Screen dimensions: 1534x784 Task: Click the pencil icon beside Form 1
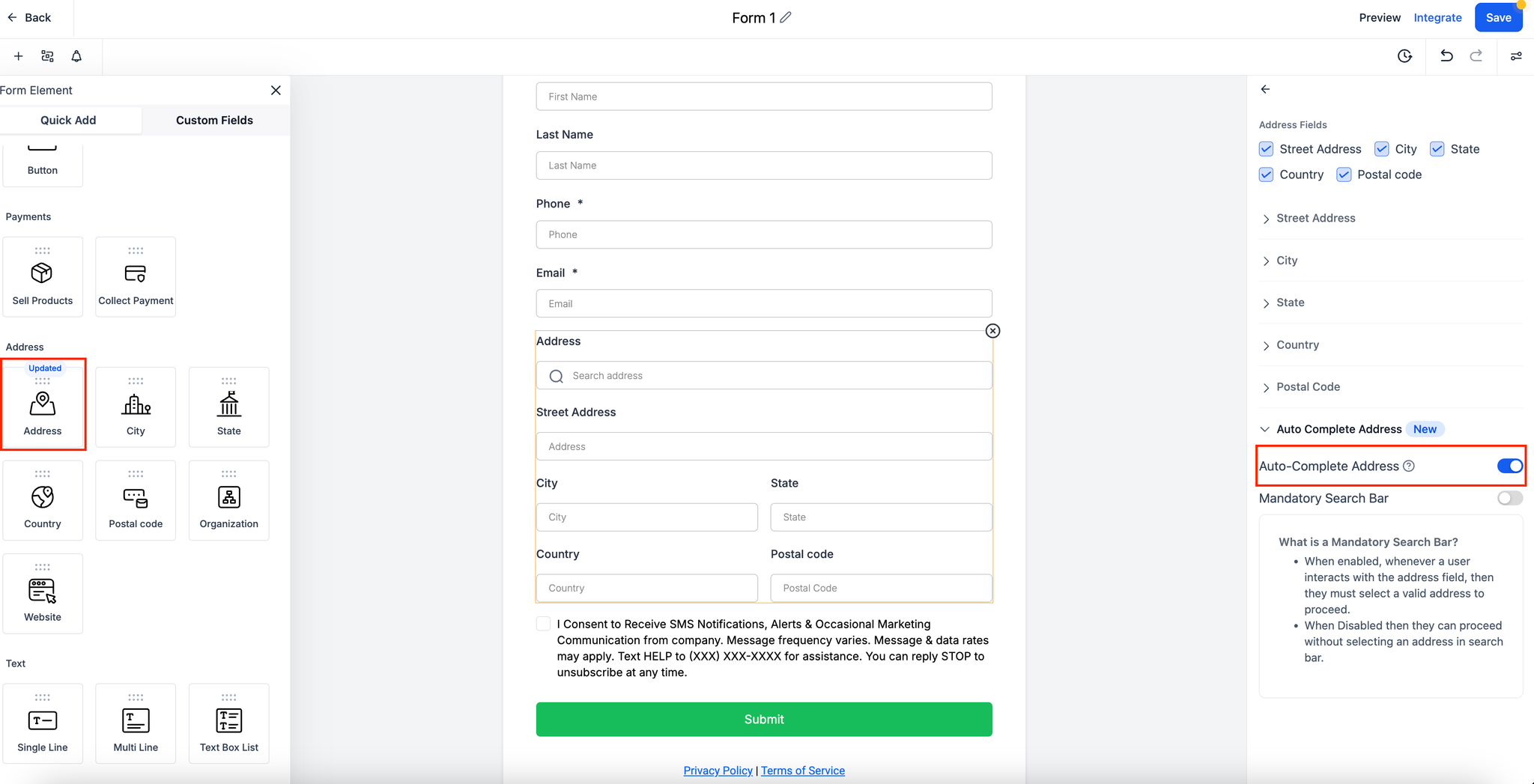coord(786,17)
